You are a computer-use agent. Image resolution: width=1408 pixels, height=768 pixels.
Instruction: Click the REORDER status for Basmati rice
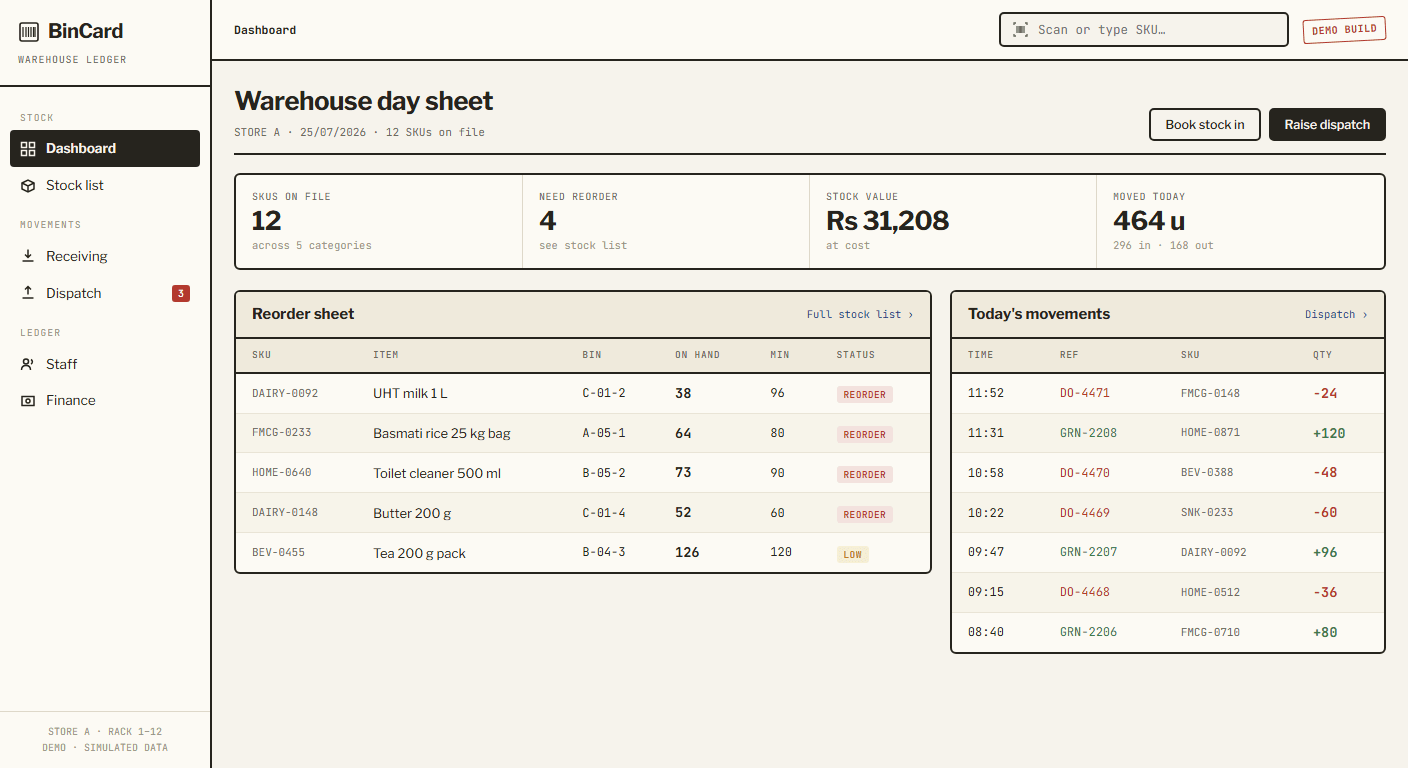click(865, 435)
